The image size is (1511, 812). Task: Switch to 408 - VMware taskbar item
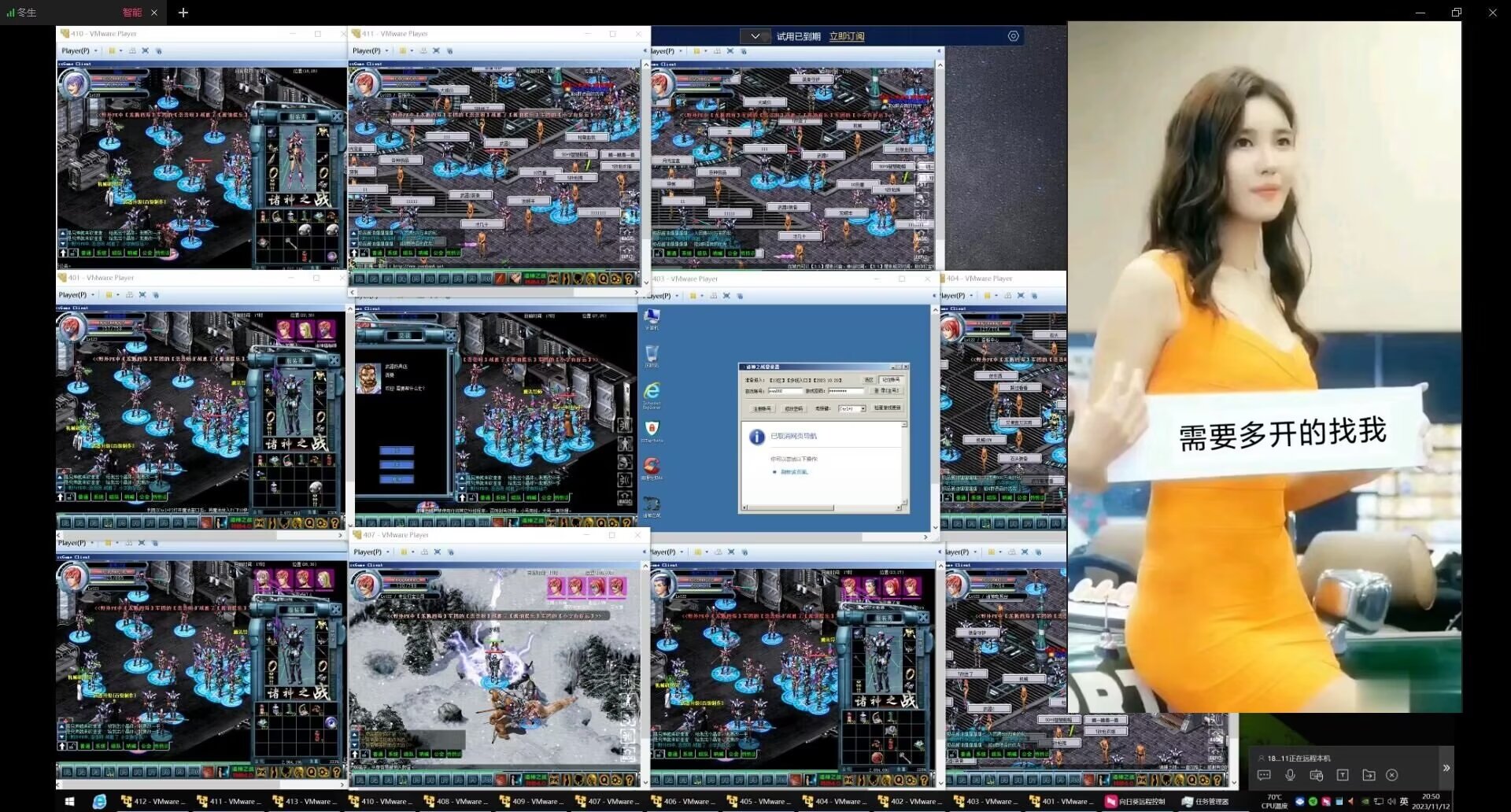coord(455,802)
